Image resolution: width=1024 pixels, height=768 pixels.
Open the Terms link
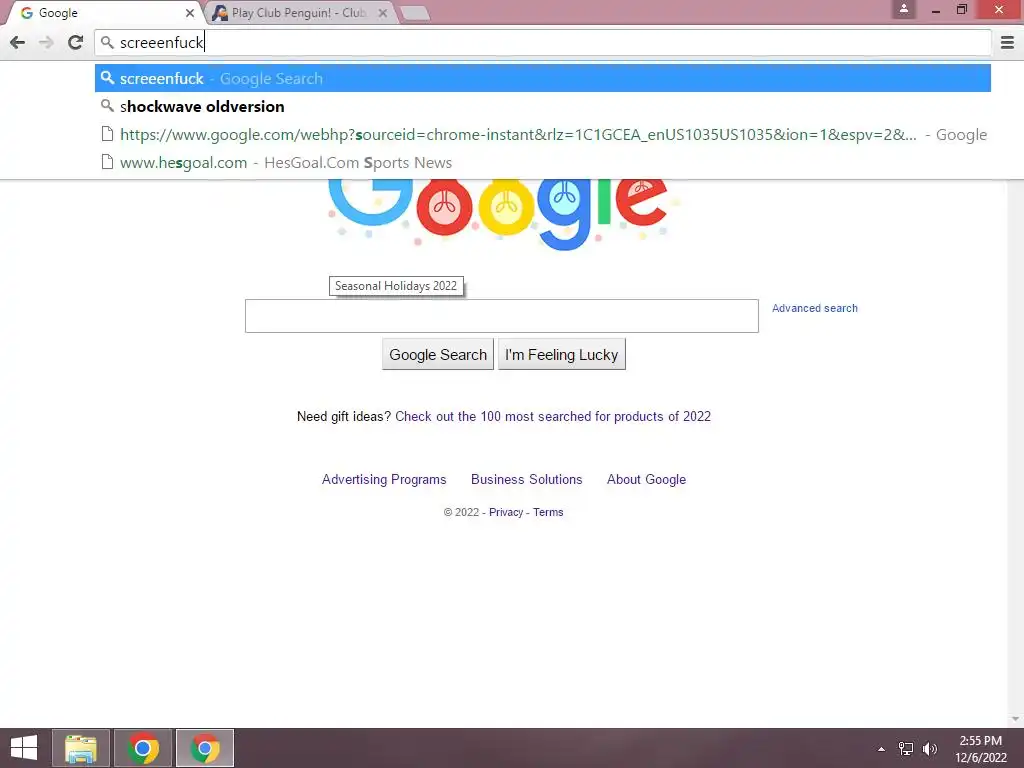(x=548, y=513)
